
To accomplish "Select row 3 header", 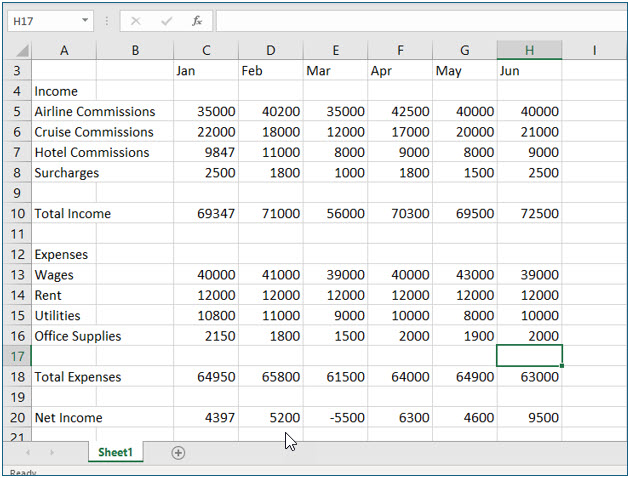I will pos(17,71).
